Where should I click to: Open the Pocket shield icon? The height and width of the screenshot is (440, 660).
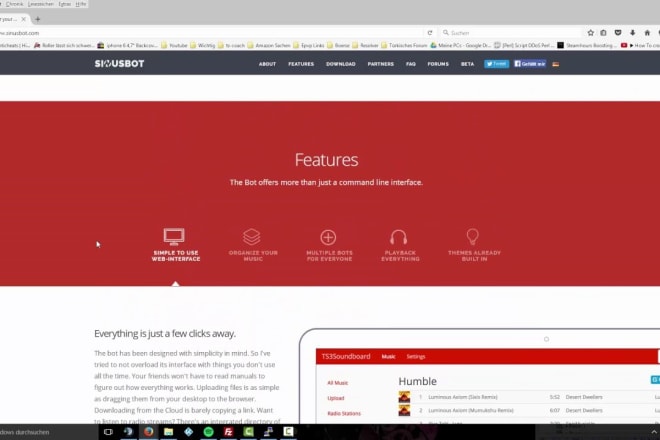tap(618, 33)
